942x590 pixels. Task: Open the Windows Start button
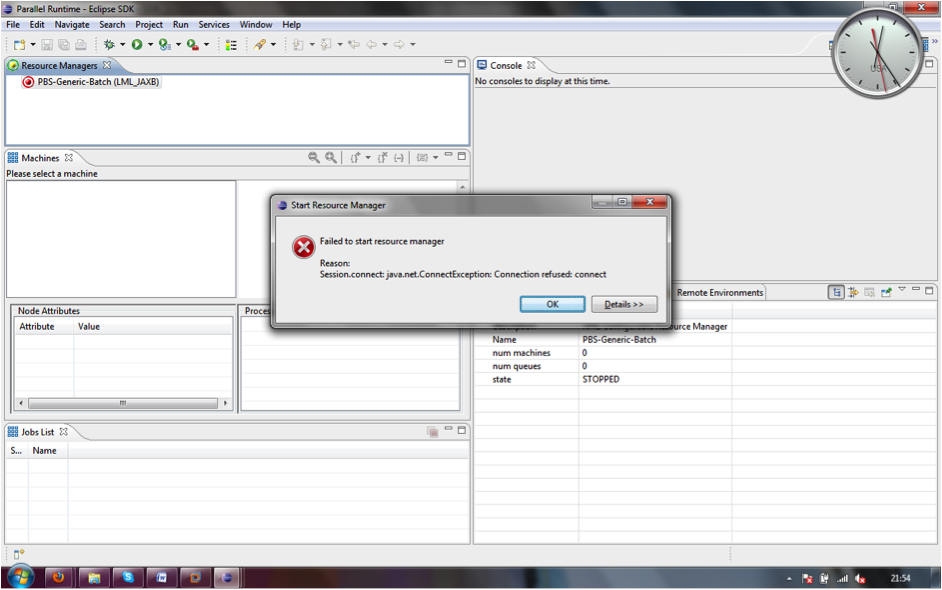tap(20, 578)
